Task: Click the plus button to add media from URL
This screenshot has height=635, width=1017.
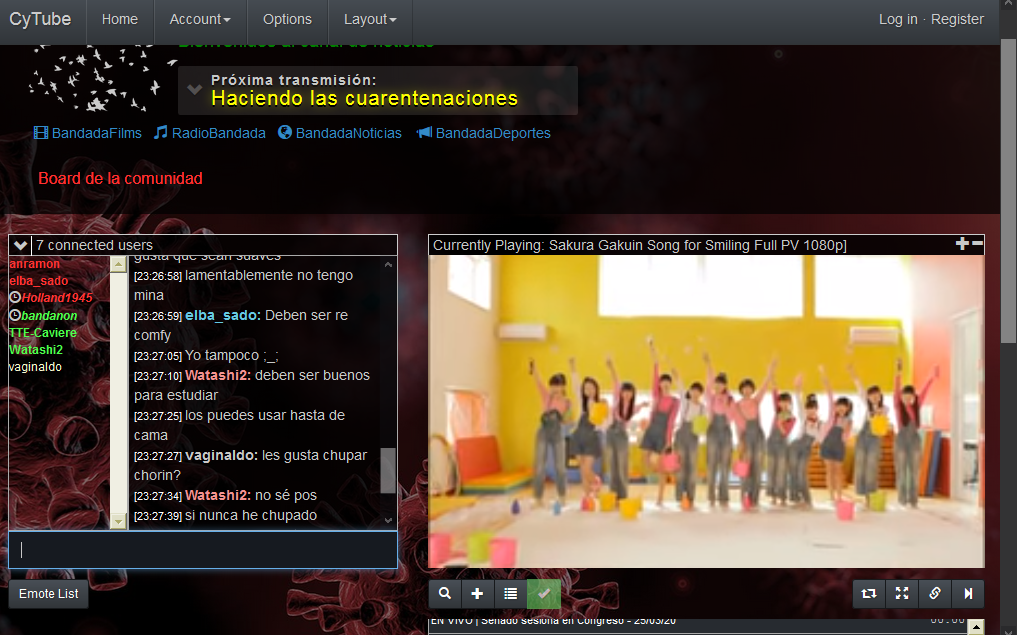Action: (477, 593)
